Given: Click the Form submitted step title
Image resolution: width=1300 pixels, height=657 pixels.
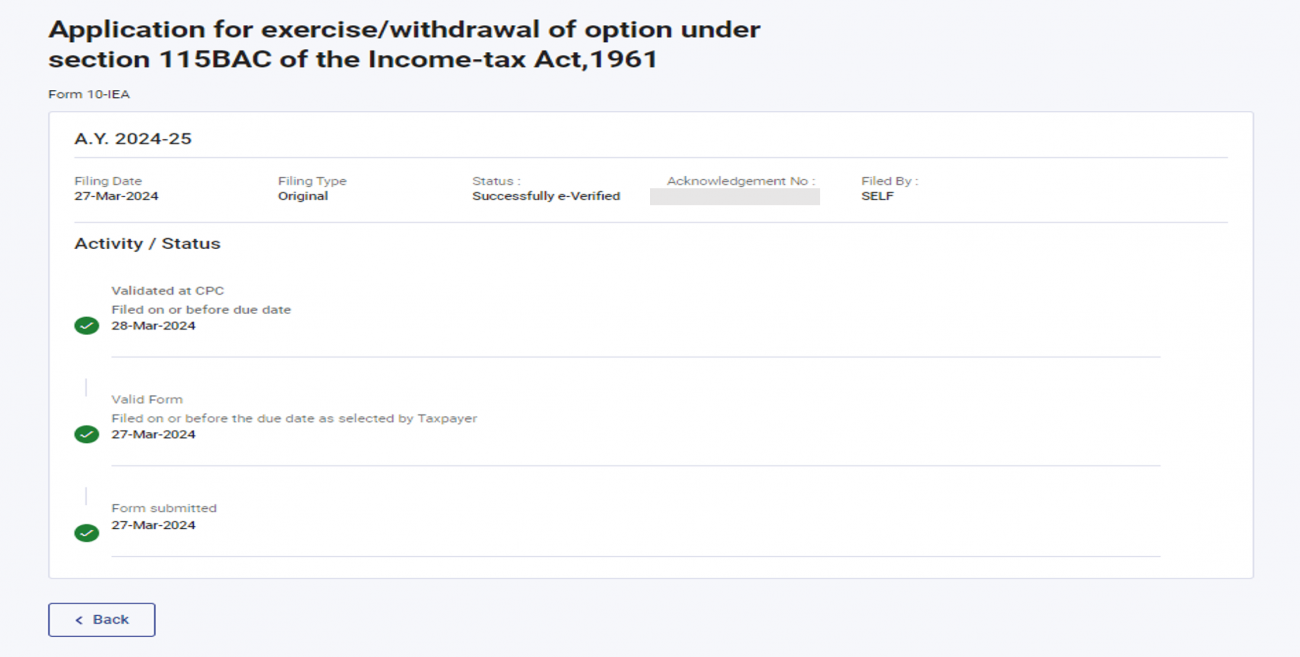Looking at the screenshot, I should point(164,508).
